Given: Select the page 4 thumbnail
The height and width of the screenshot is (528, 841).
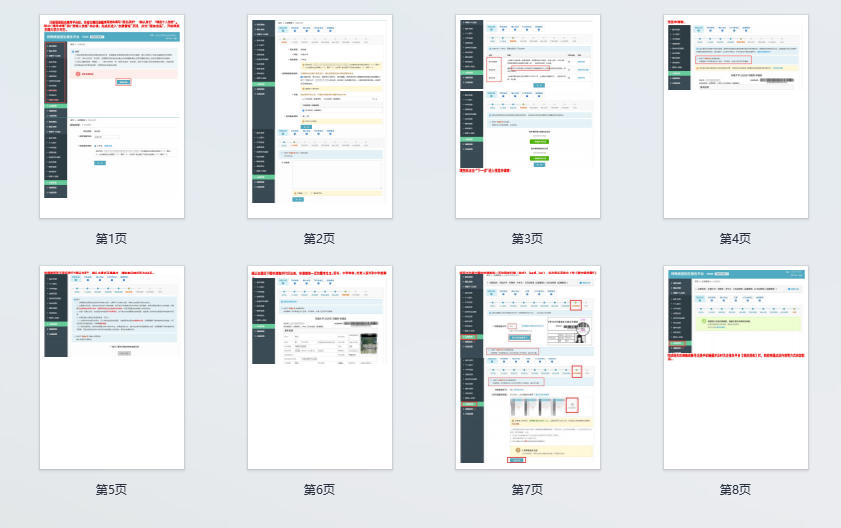Looking at the screenshot, I should pyautogui.click(x=736, y=116).
